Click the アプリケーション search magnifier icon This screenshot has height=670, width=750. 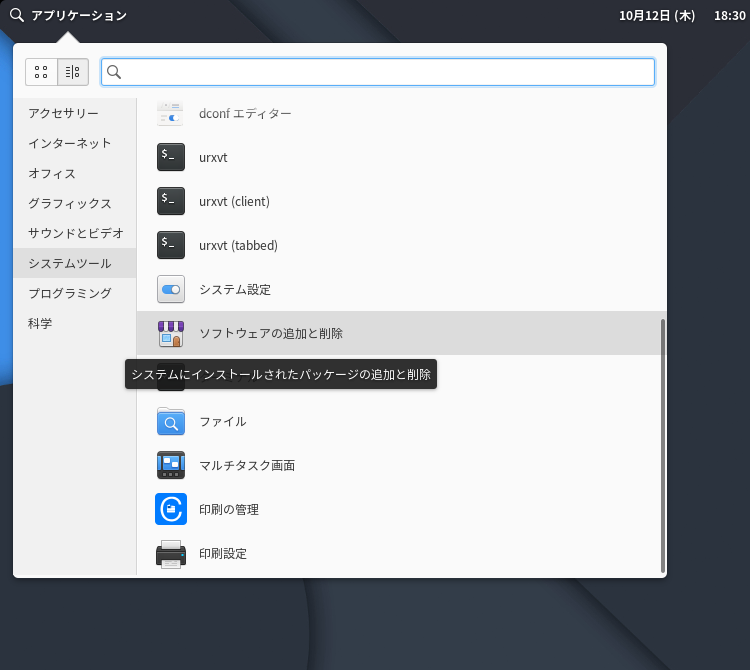click(17, 15)
